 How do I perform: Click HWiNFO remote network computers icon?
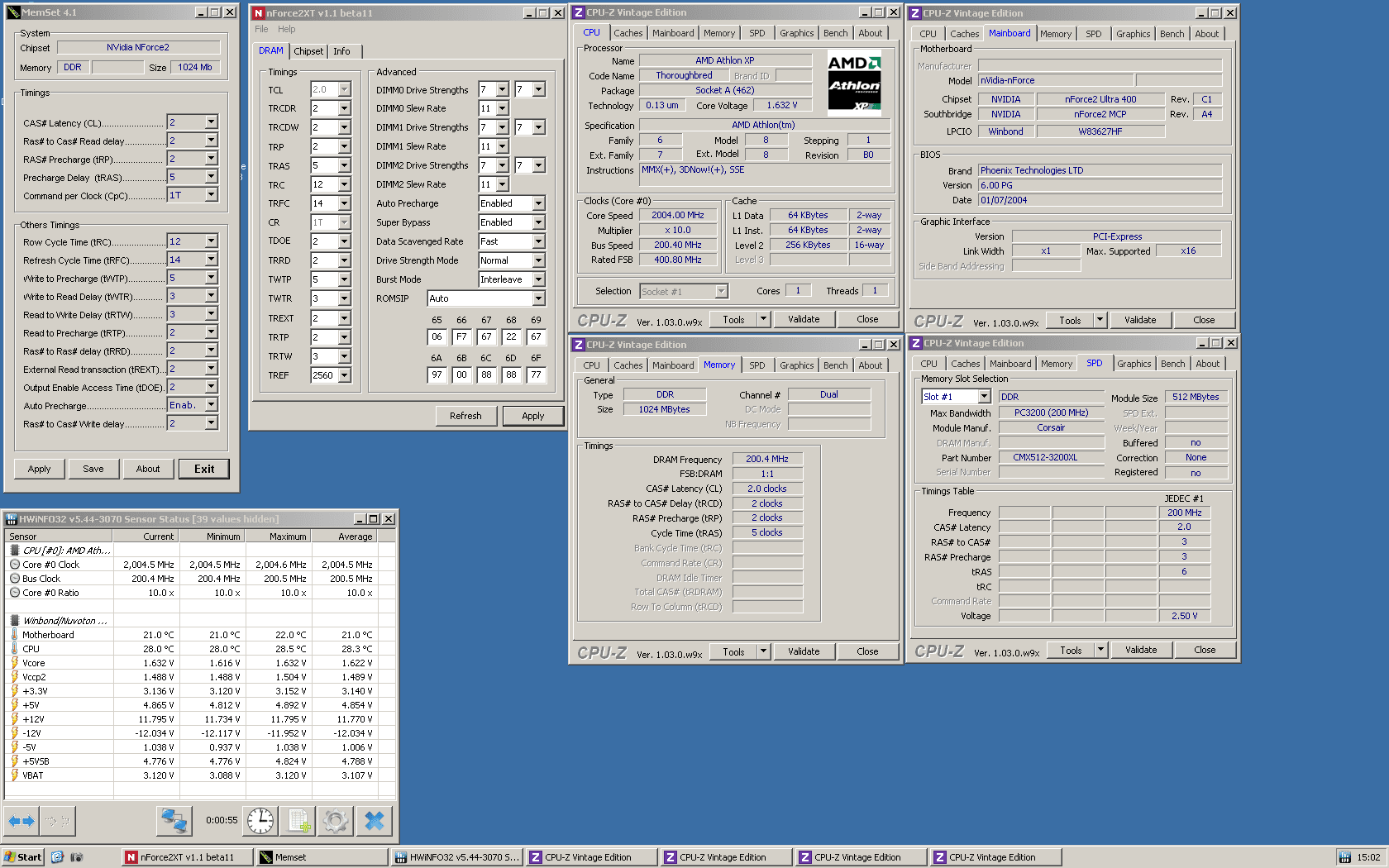tap(174, 821)
